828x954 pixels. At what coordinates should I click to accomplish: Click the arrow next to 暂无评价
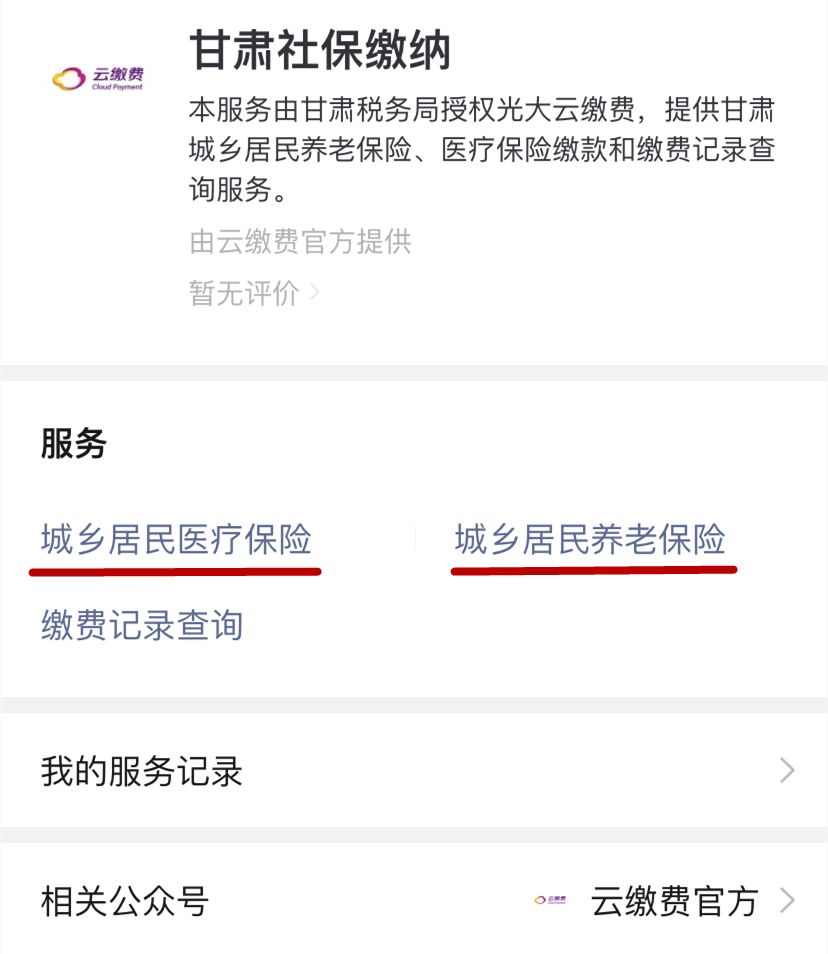[x=315, y=293]
